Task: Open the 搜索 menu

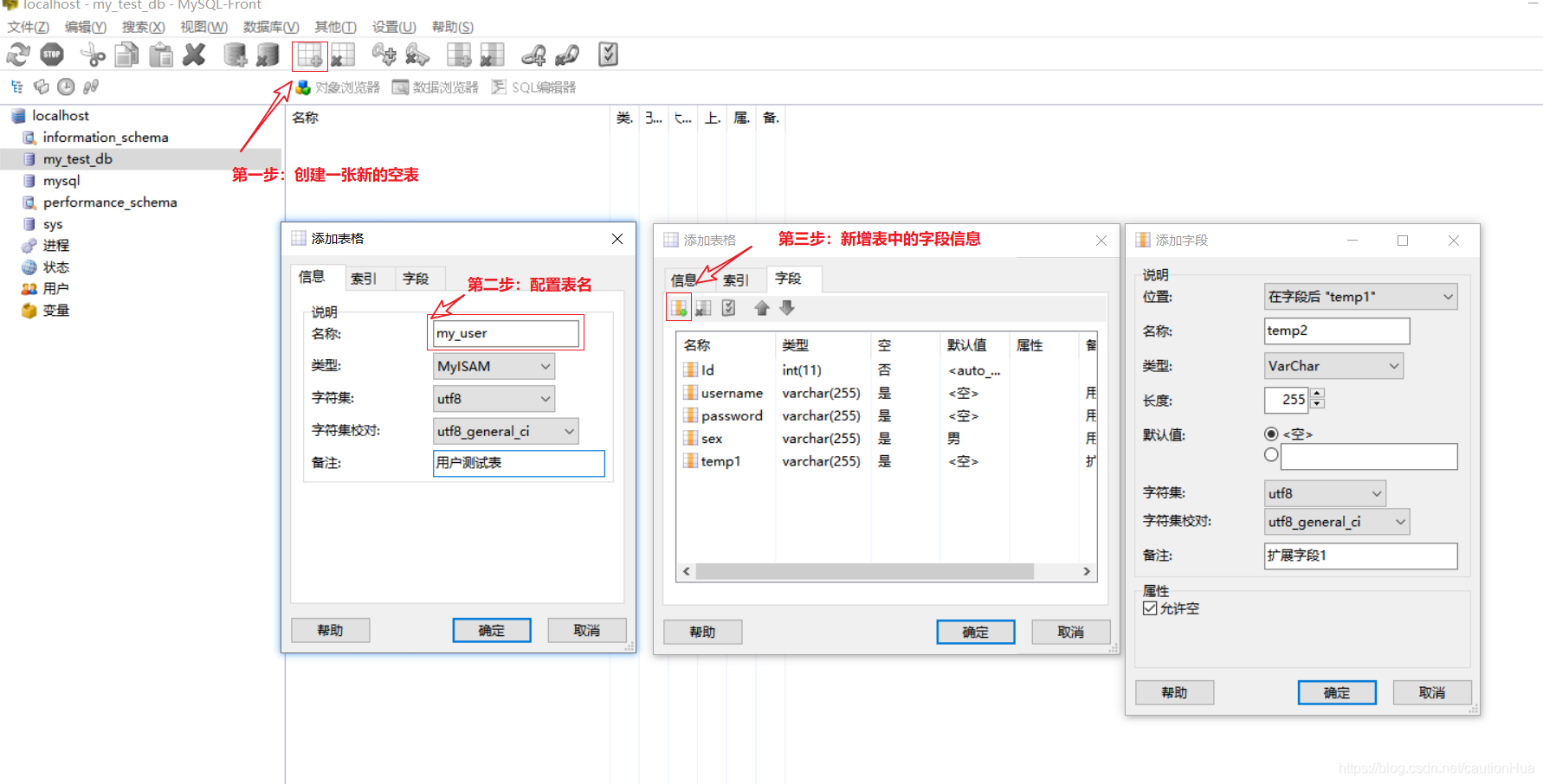Action: pos(143,27)
